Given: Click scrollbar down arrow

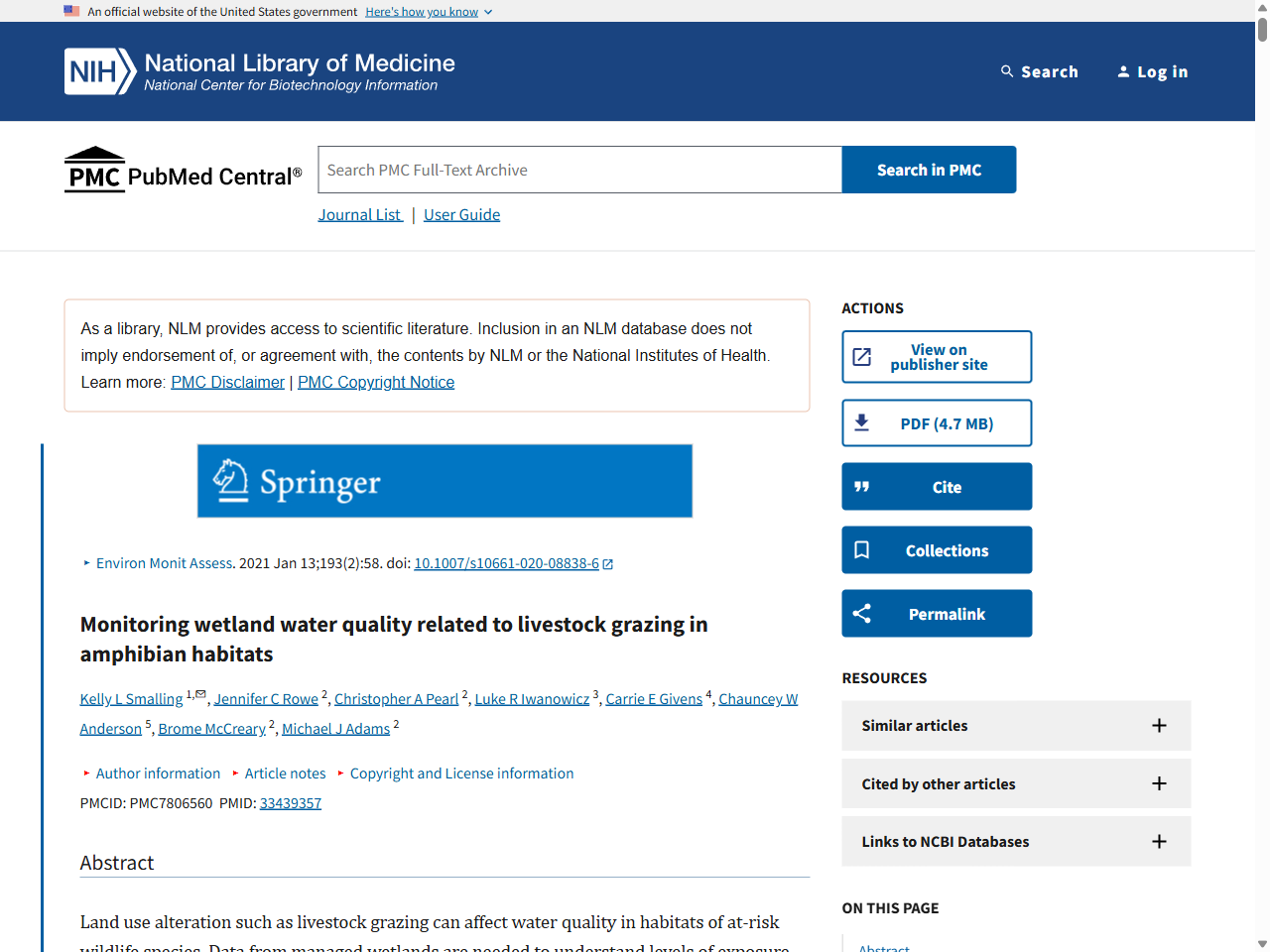Looking at the screenshot, I should tap(1262, 944).
